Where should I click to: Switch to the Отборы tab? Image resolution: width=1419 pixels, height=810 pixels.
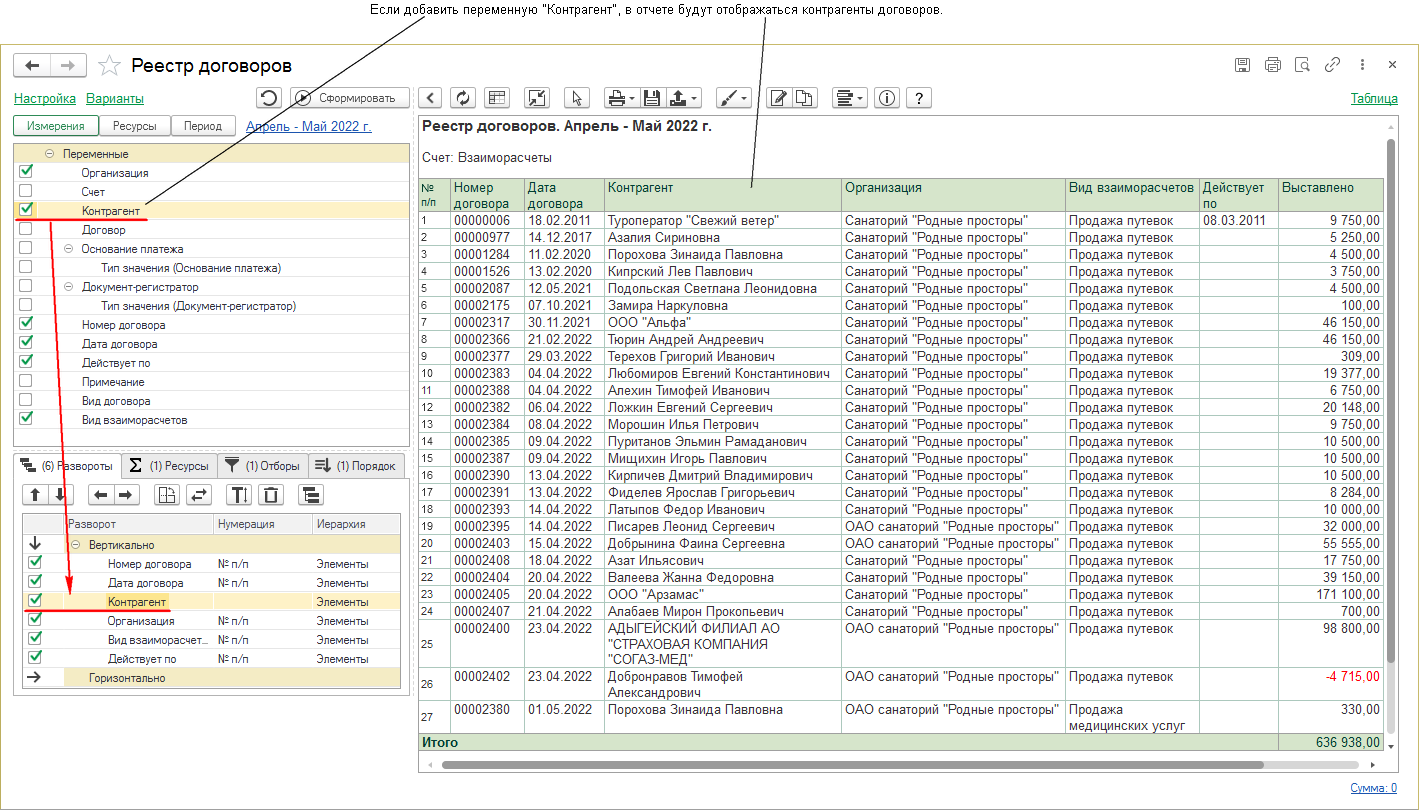[x=262, y=466]
